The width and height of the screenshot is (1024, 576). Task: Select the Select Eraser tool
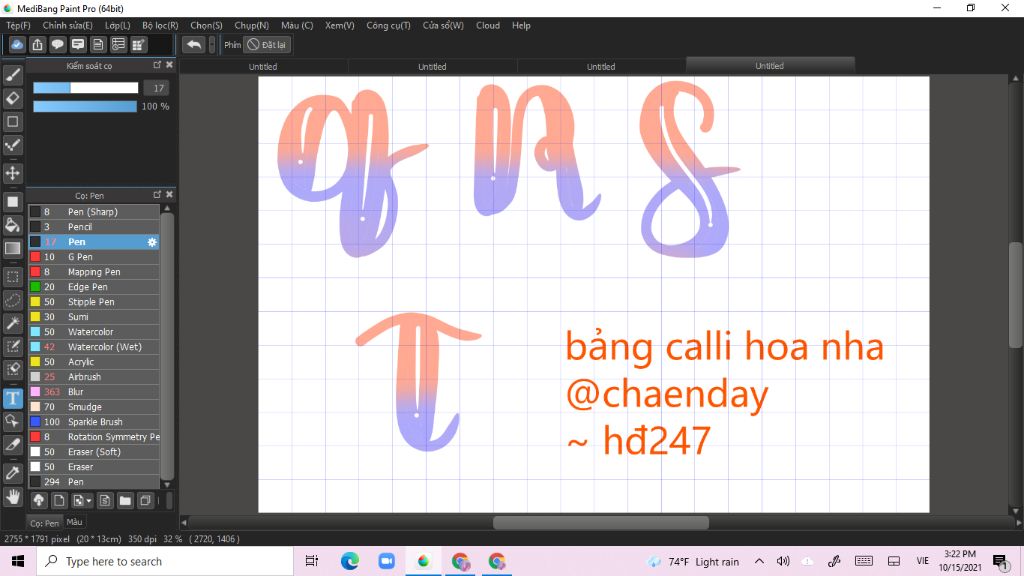[x=12, y=370]
